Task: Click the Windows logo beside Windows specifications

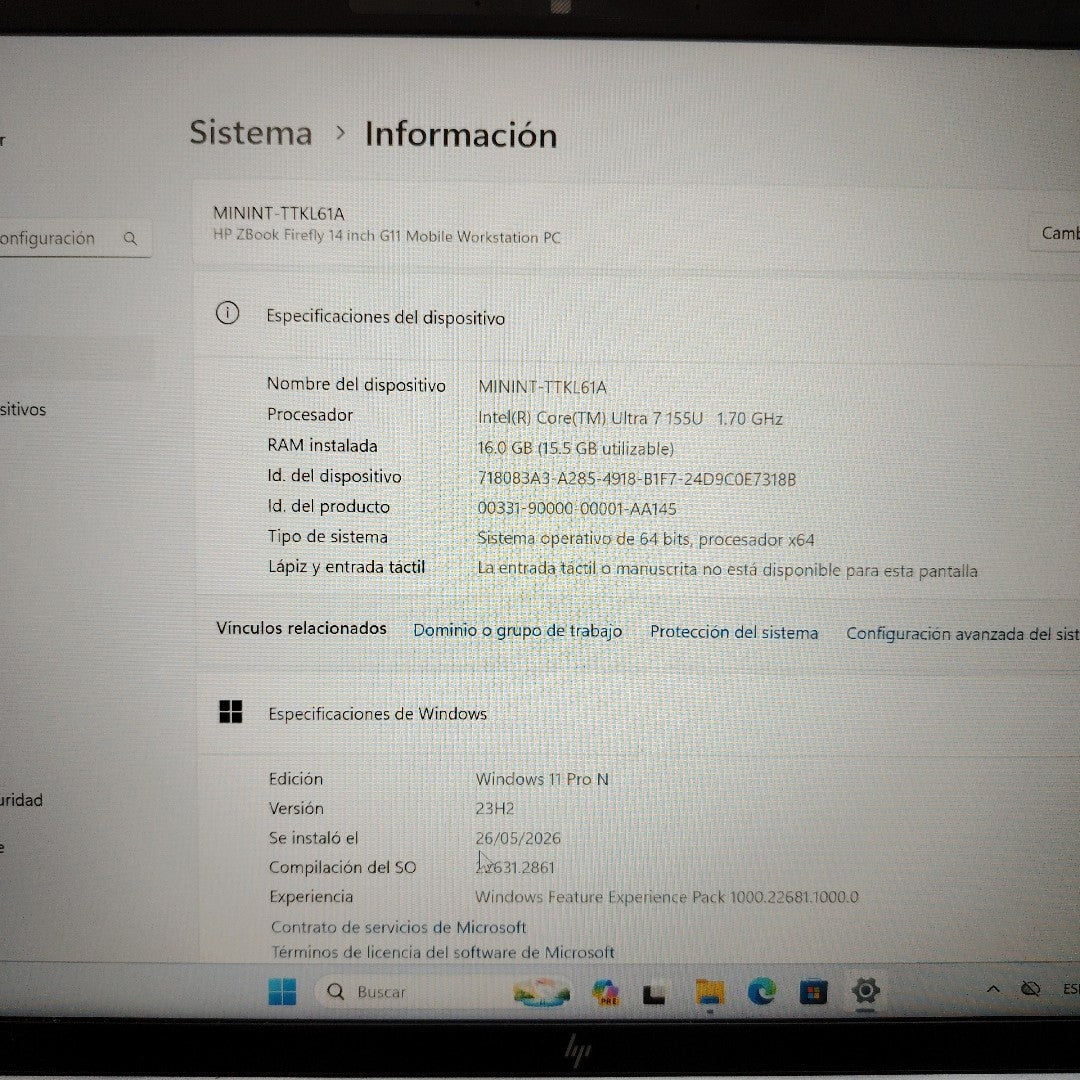Action: [x=231, y=712]
